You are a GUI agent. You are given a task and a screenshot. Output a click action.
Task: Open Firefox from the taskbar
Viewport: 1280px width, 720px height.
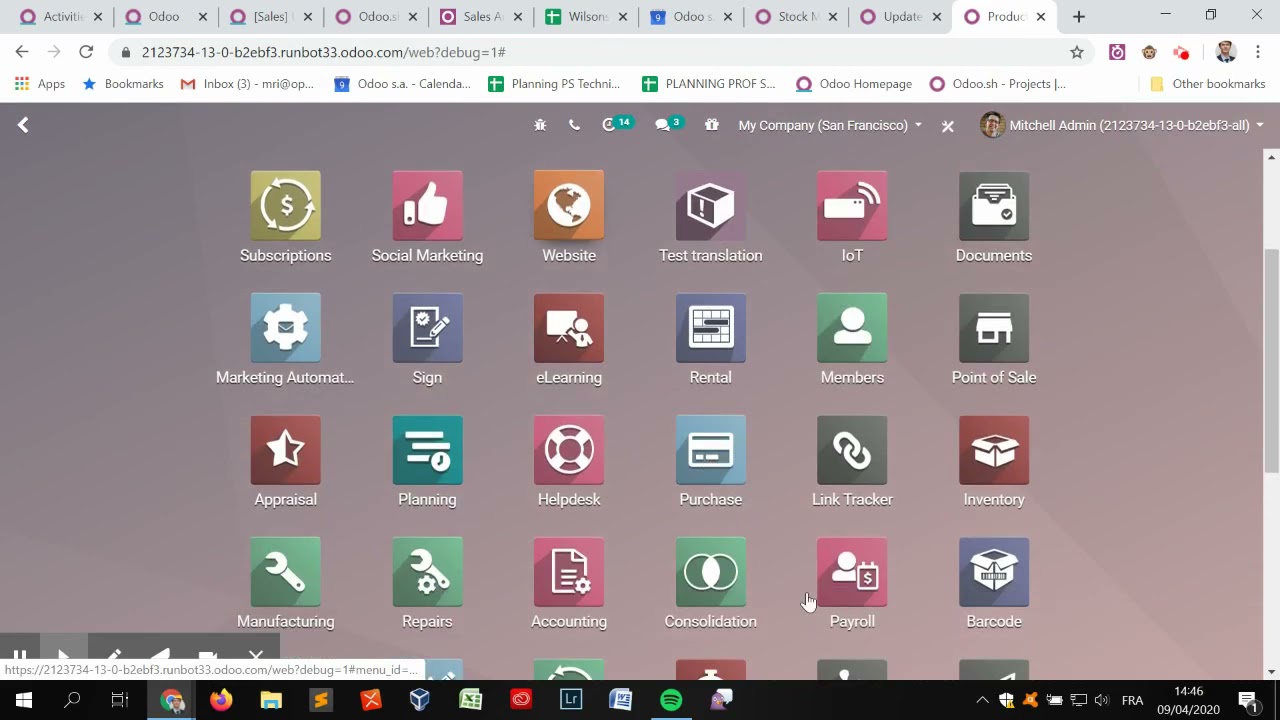[x=221, y=700]
